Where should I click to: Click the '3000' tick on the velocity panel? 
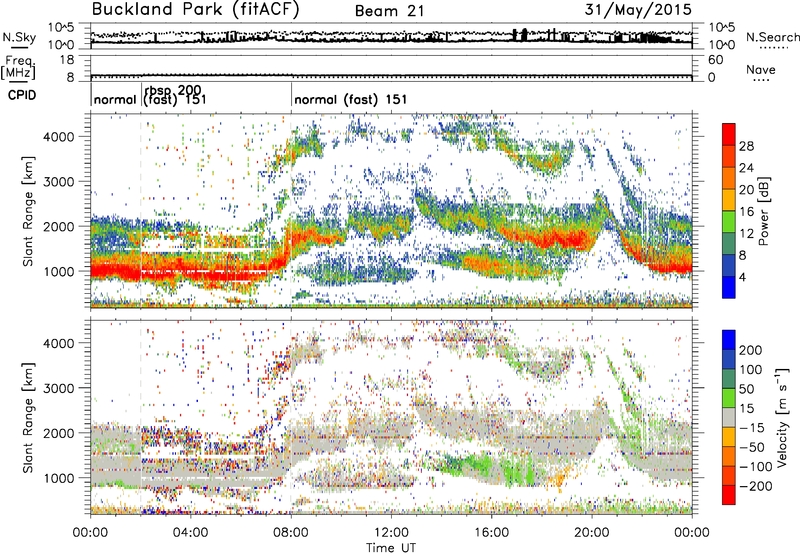click(58, 388)
